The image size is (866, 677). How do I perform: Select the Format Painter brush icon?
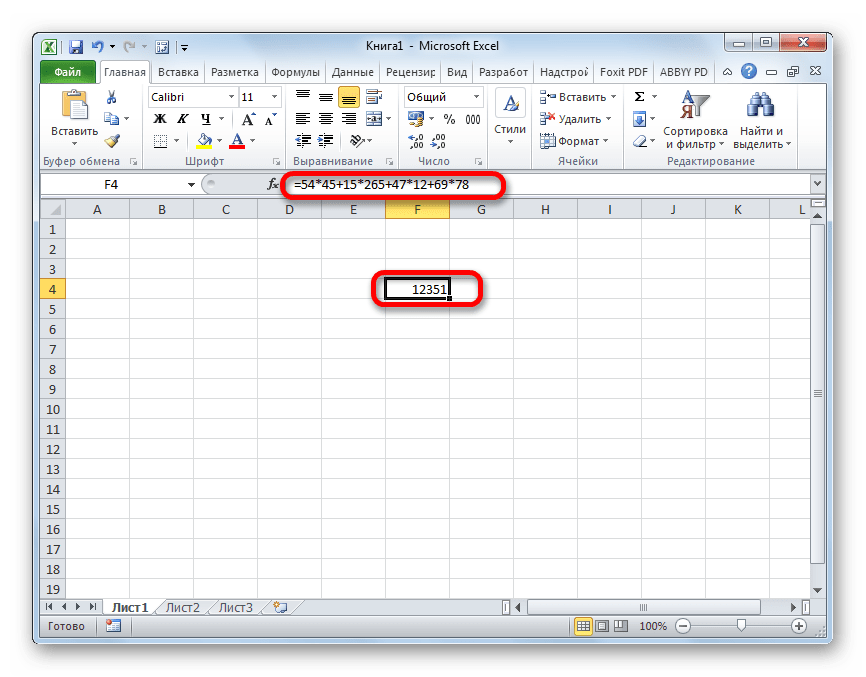pyautogui.click(x=112, y=141)
